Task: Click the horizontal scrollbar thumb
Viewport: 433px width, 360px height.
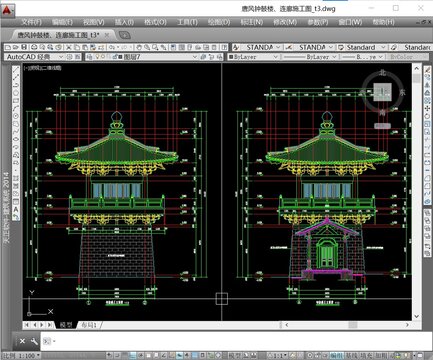Action: (x=353, y=325)
